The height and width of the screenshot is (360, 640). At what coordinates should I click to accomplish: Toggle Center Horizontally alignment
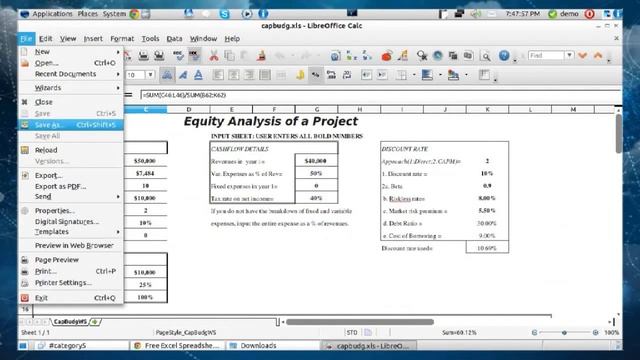[233, 75]
